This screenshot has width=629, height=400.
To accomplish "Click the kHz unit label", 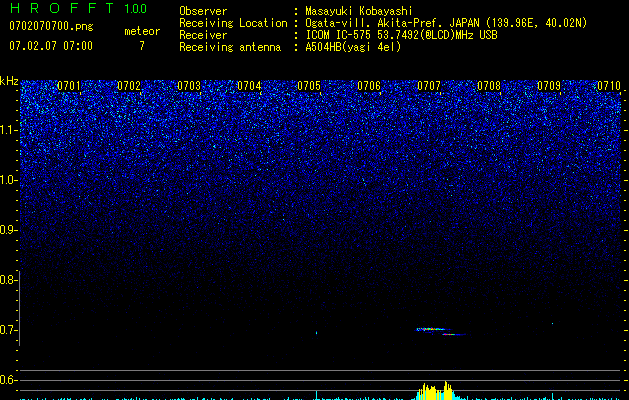I will (9, 80).
